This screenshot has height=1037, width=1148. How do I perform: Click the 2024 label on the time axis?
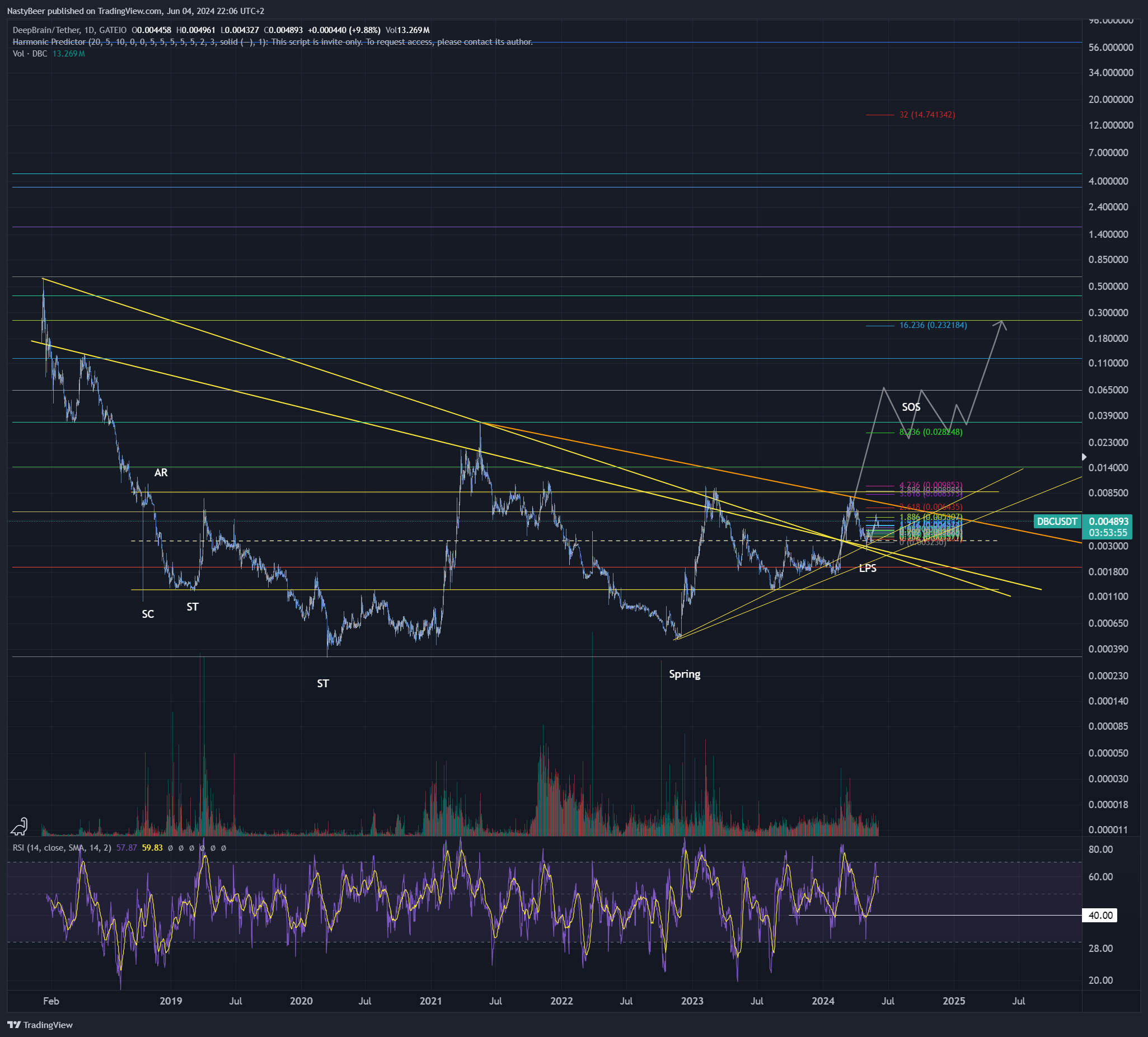point(823,1001)
